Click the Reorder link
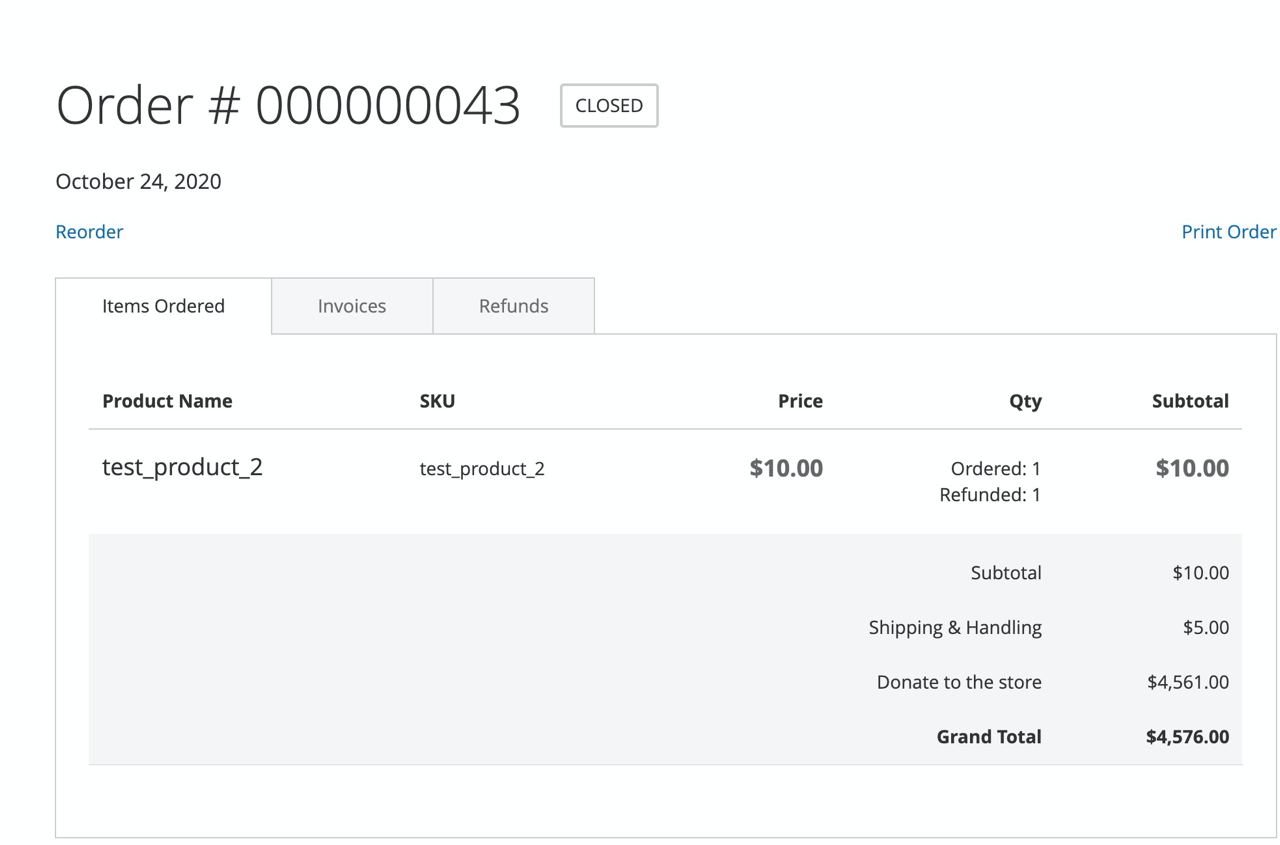Image resolution: width=1280 pixels, height=845 pixels. tap(89, 232)
